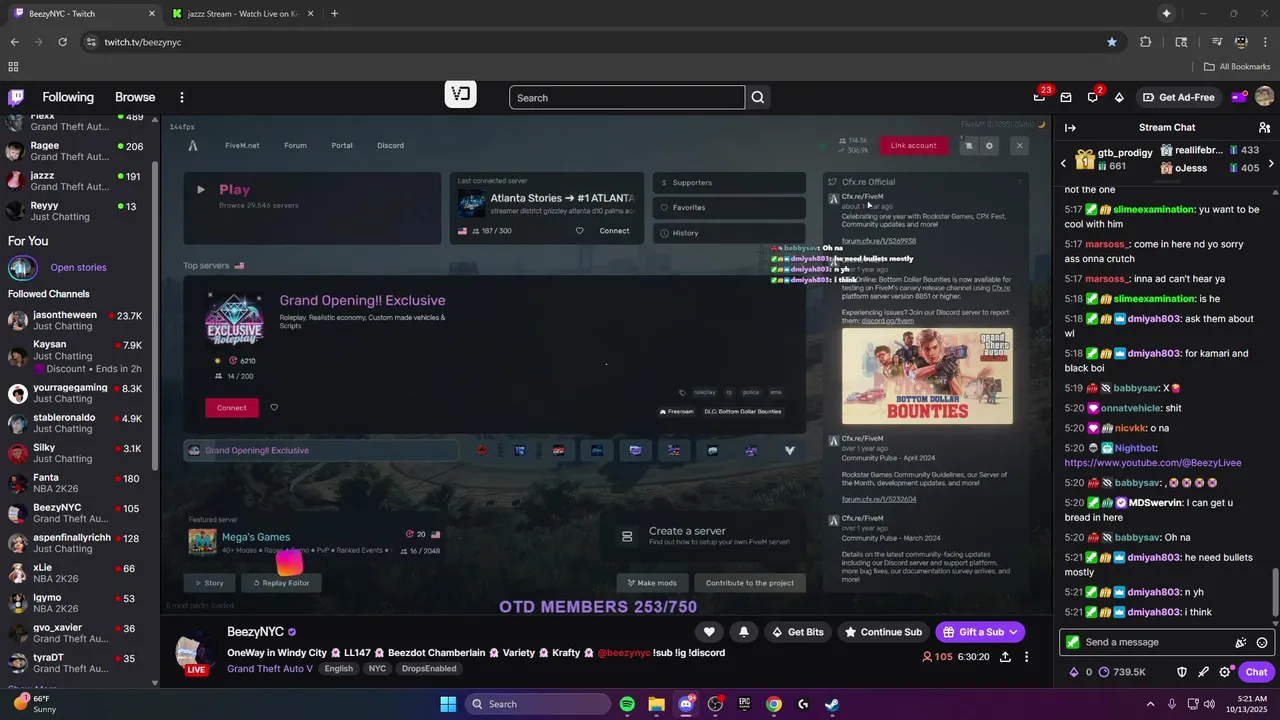Collapse the Stream Chat panel
The image size is (1280, 720).
click(1070, 128)
